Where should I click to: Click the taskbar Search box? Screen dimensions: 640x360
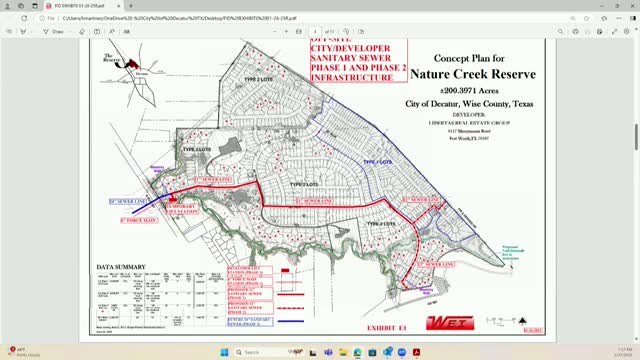269,352
